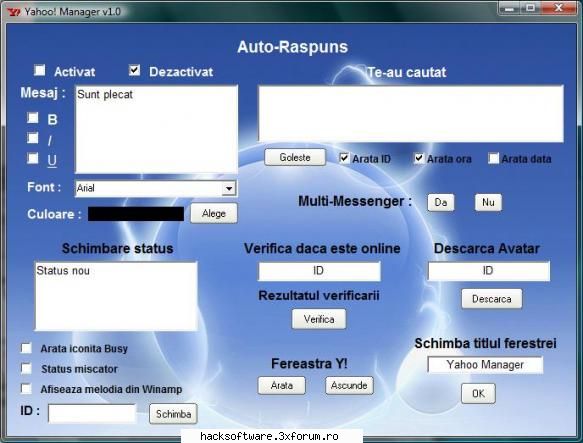
Task: Maximize the Yahoo! Manager window
Action: (x=531, y=8)
